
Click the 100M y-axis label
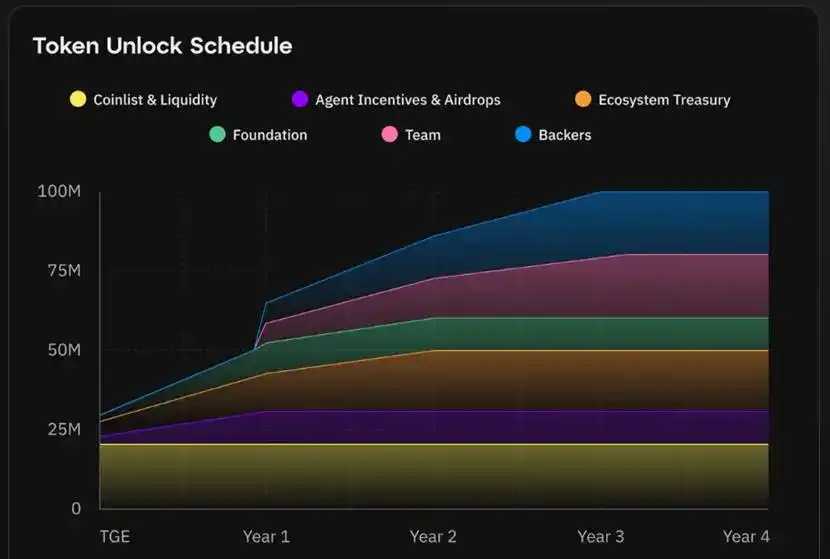point(59,191)
